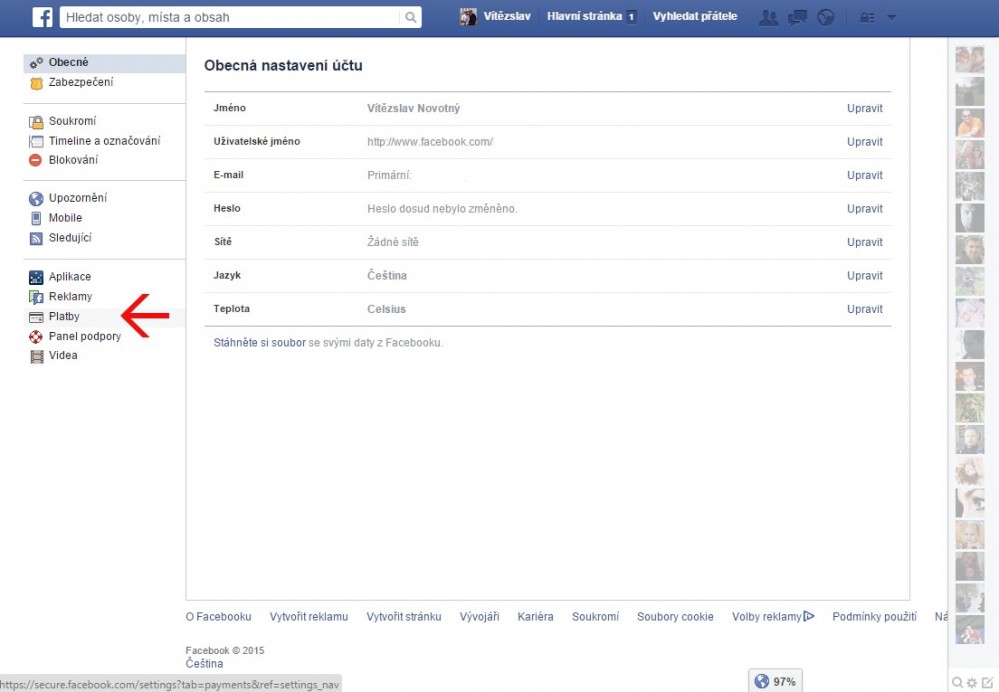Click the privacy shortcuts lock icon
The image size is (999, 692).
coord(867,17)
